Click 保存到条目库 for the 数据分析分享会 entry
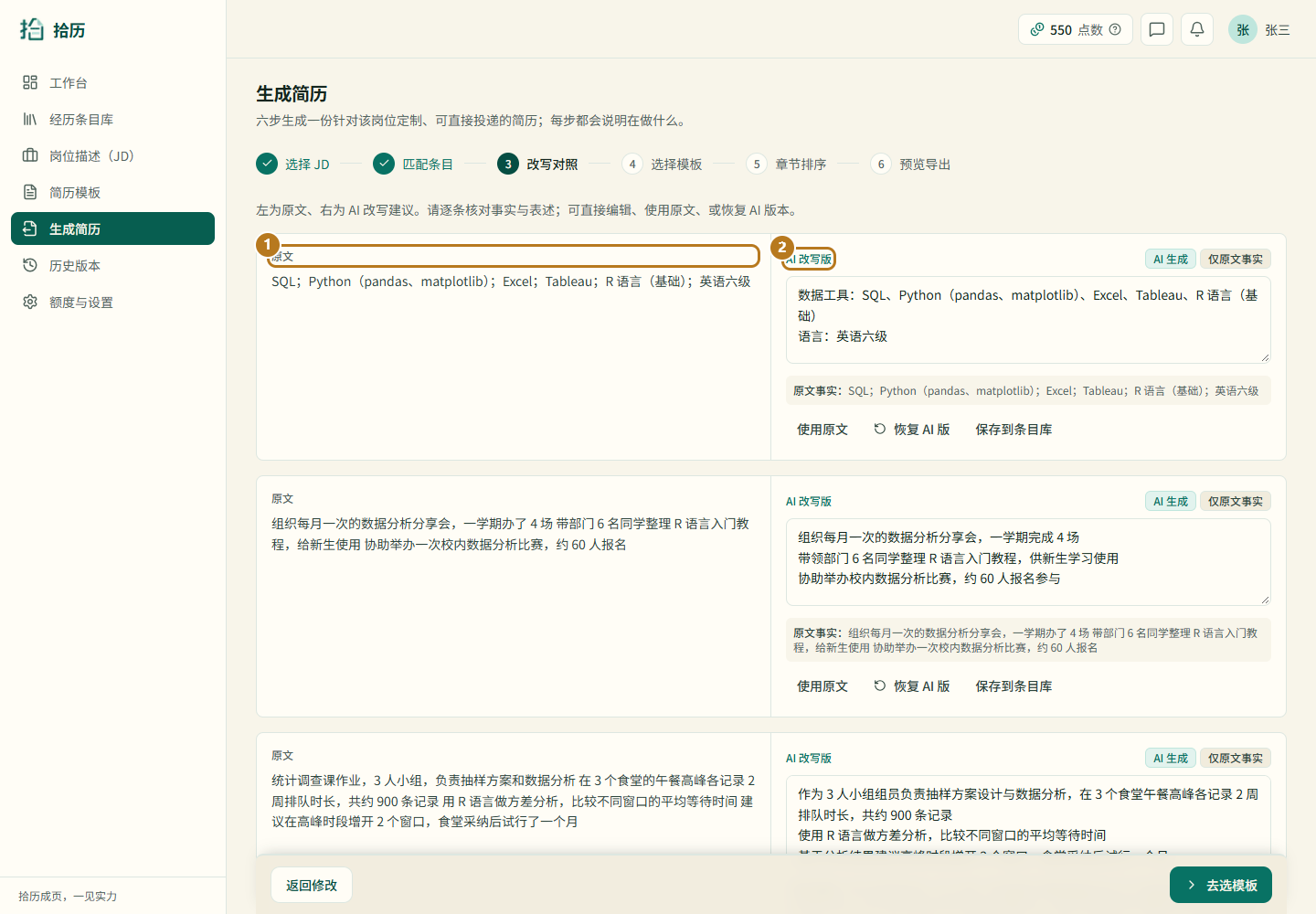The image size is (1316, 914). click(x=1014, y=685)
